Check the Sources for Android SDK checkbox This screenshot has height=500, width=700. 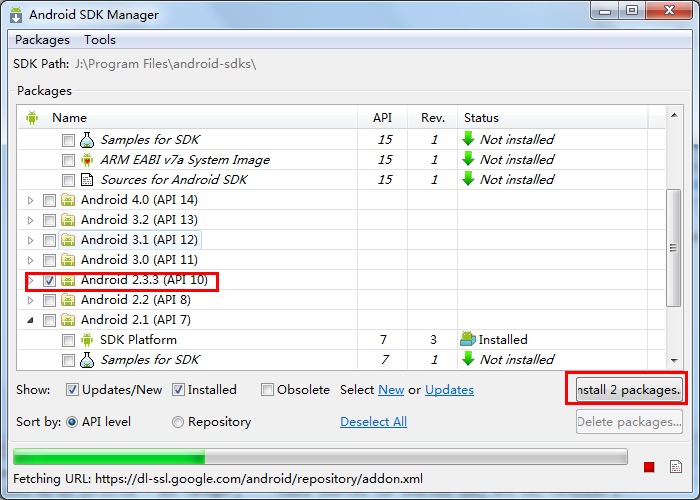pyautogui.click(x=68, y=180)
